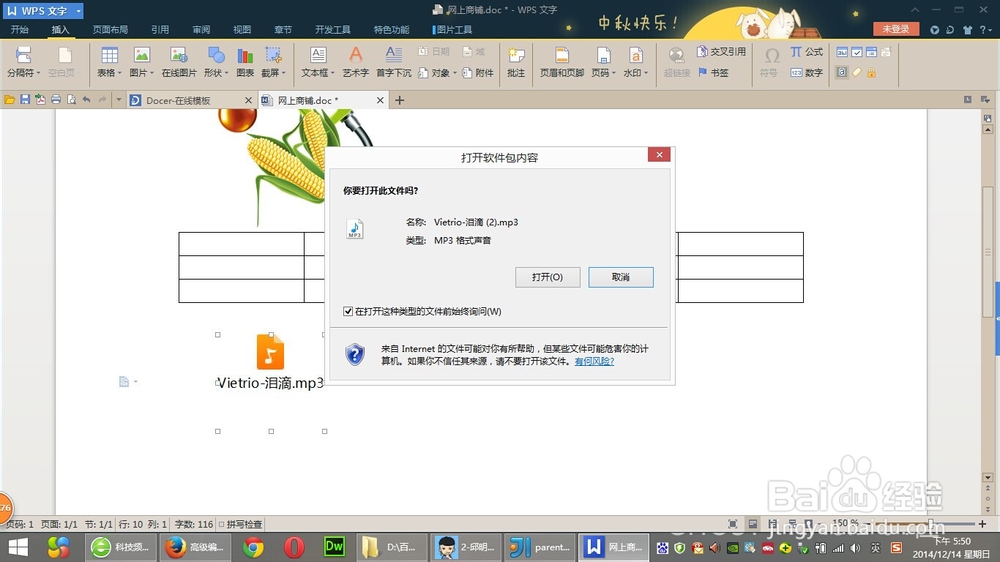The height and width of the screenshot is (562, 1000).
Task: Open the 有何风险? link
Action: [x=594, y=361]
